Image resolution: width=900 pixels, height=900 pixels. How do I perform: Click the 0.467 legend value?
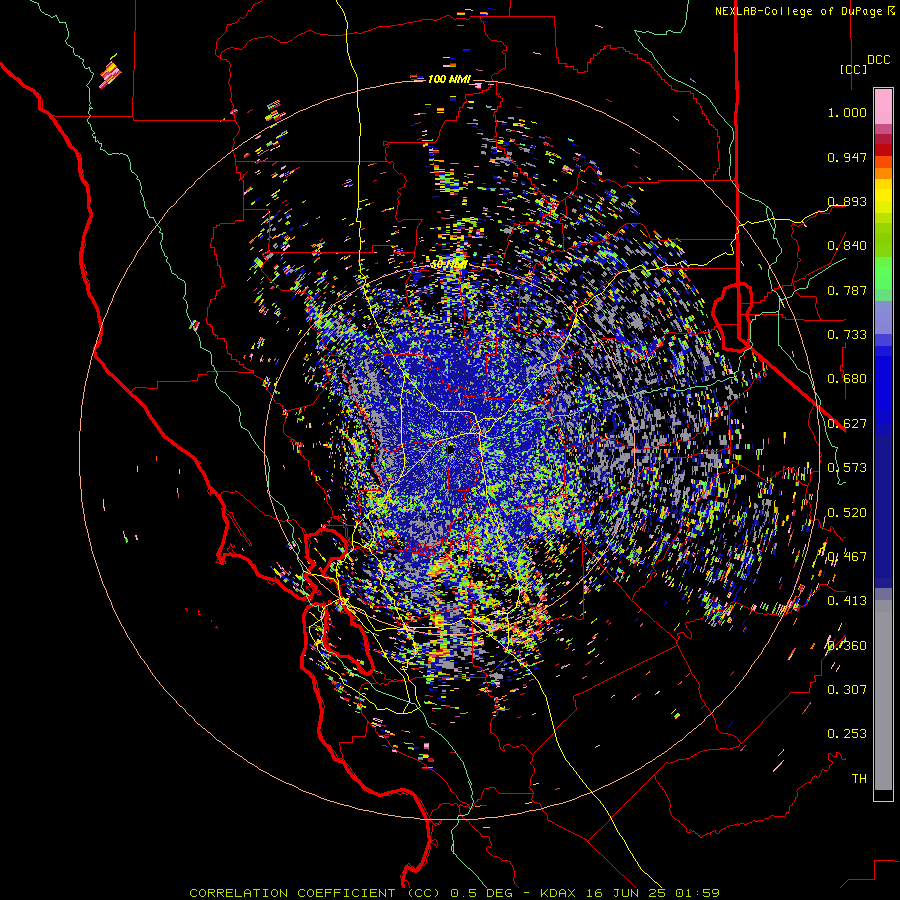[x=847, y=557]
